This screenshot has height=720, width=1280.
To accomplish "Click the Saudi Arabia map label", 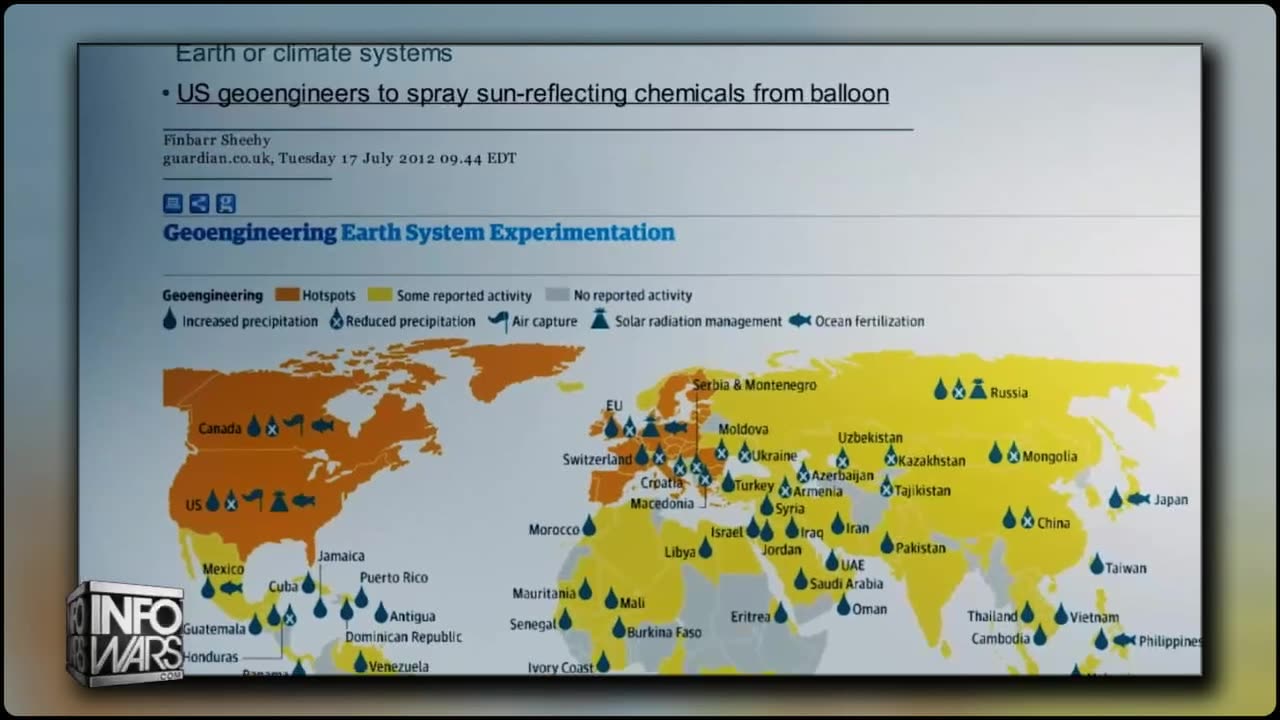I will 846,584.
